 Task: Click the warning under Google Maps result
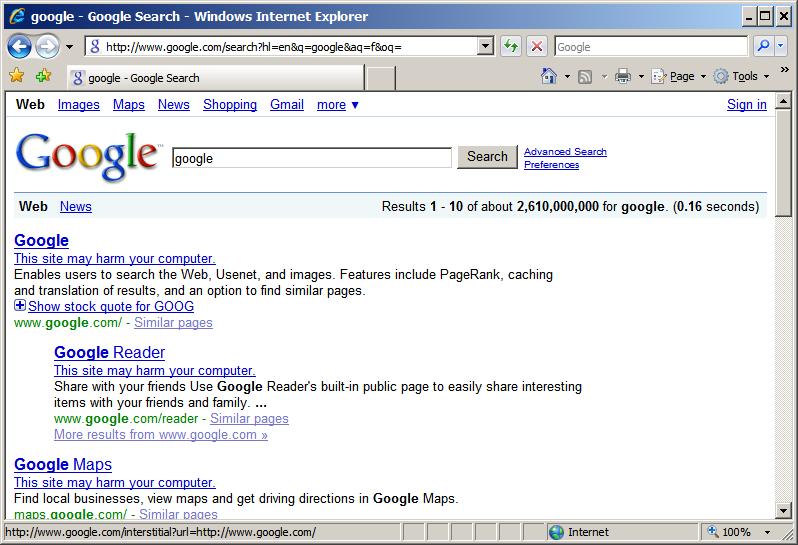115,482
